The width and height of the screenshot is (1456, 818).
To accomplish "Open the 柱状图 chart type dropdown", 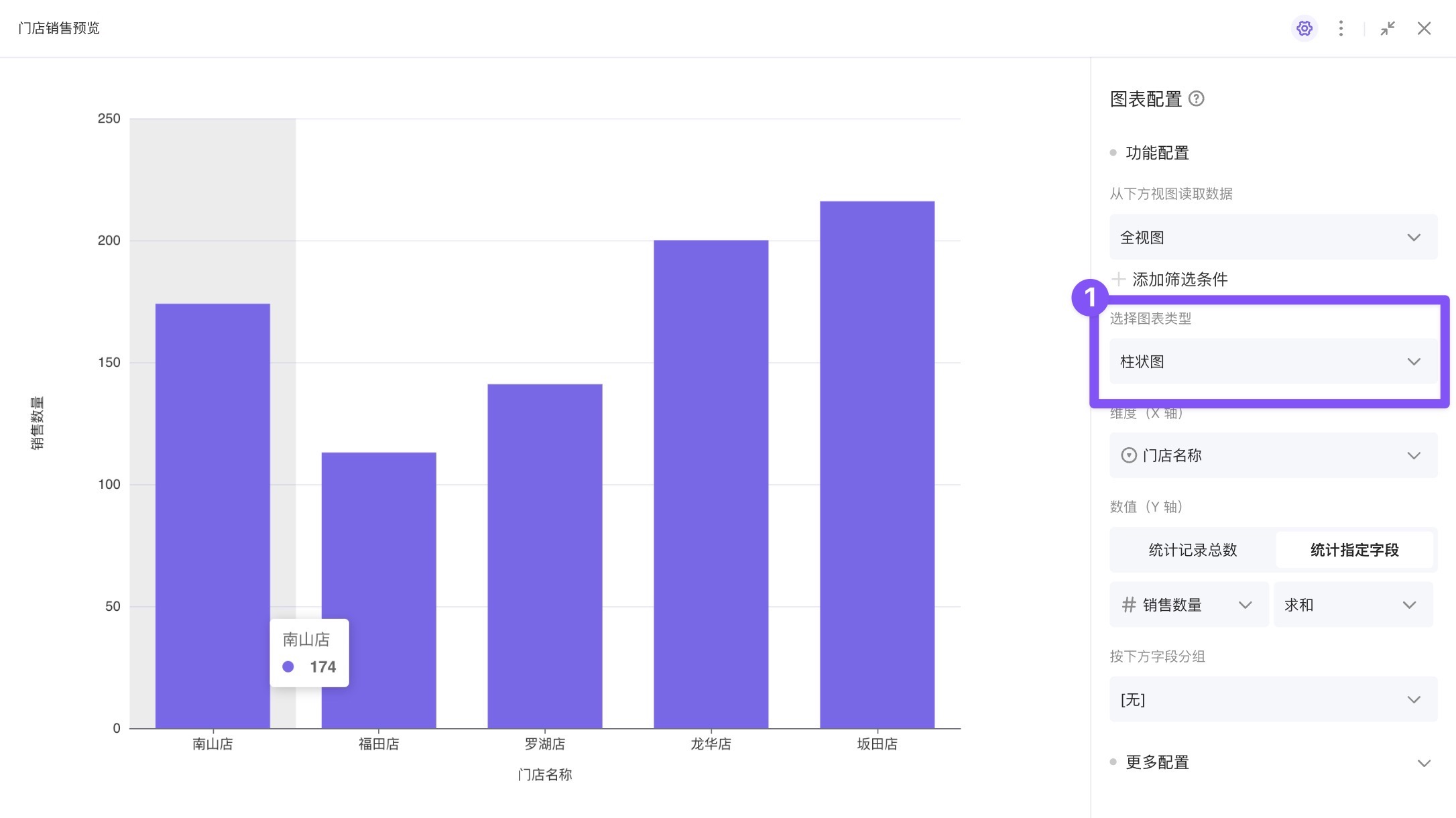I will 1273,361.
